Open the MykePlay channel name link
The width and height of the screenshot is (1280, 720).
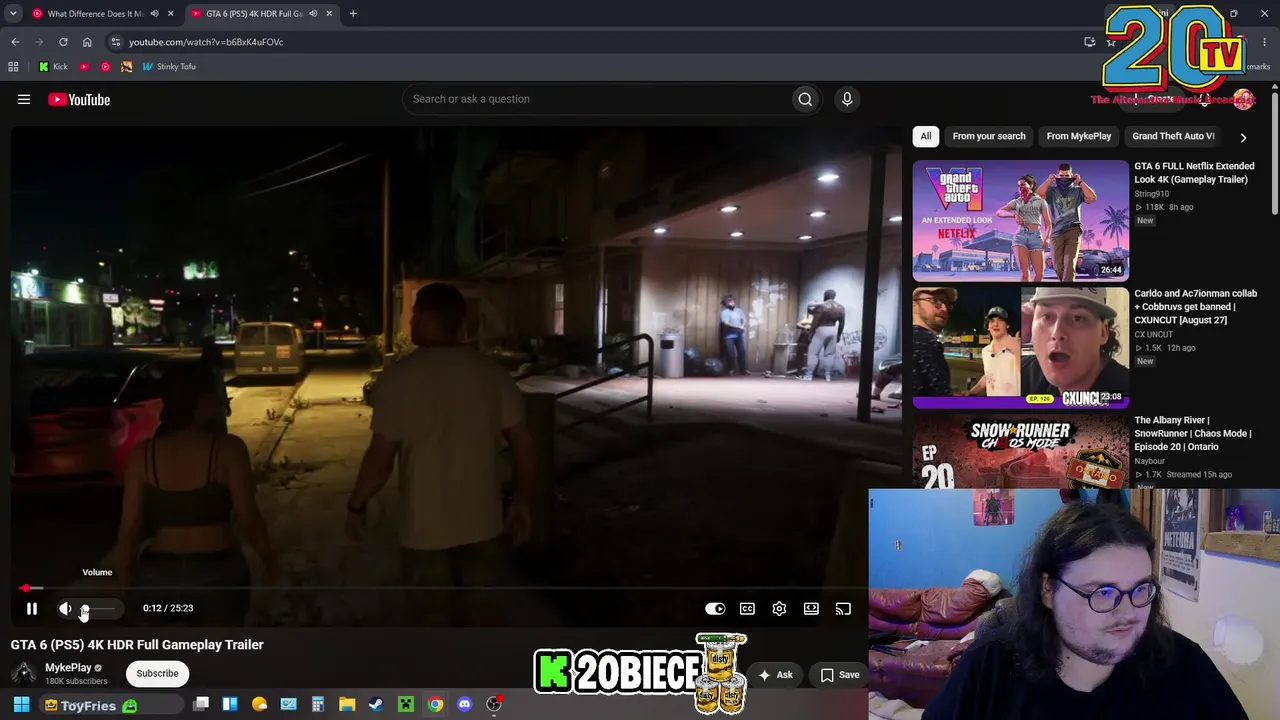click(x=68, y=667)
